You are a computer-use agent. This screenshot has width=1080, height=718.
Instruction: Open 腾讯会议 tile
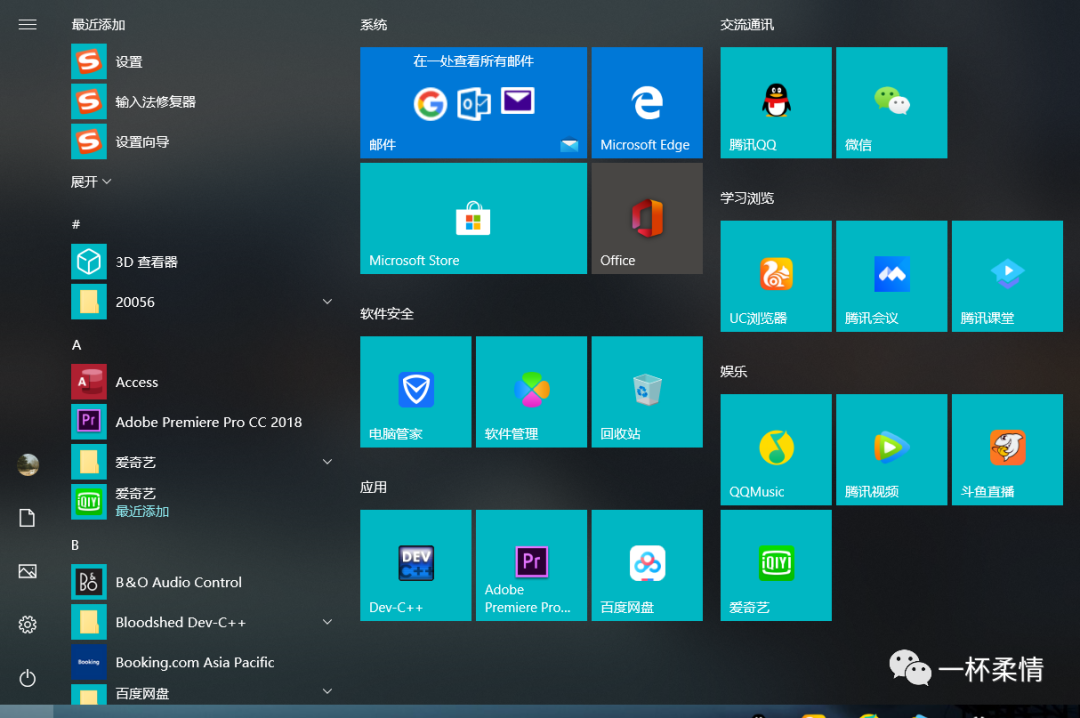(x=891, y=276)
